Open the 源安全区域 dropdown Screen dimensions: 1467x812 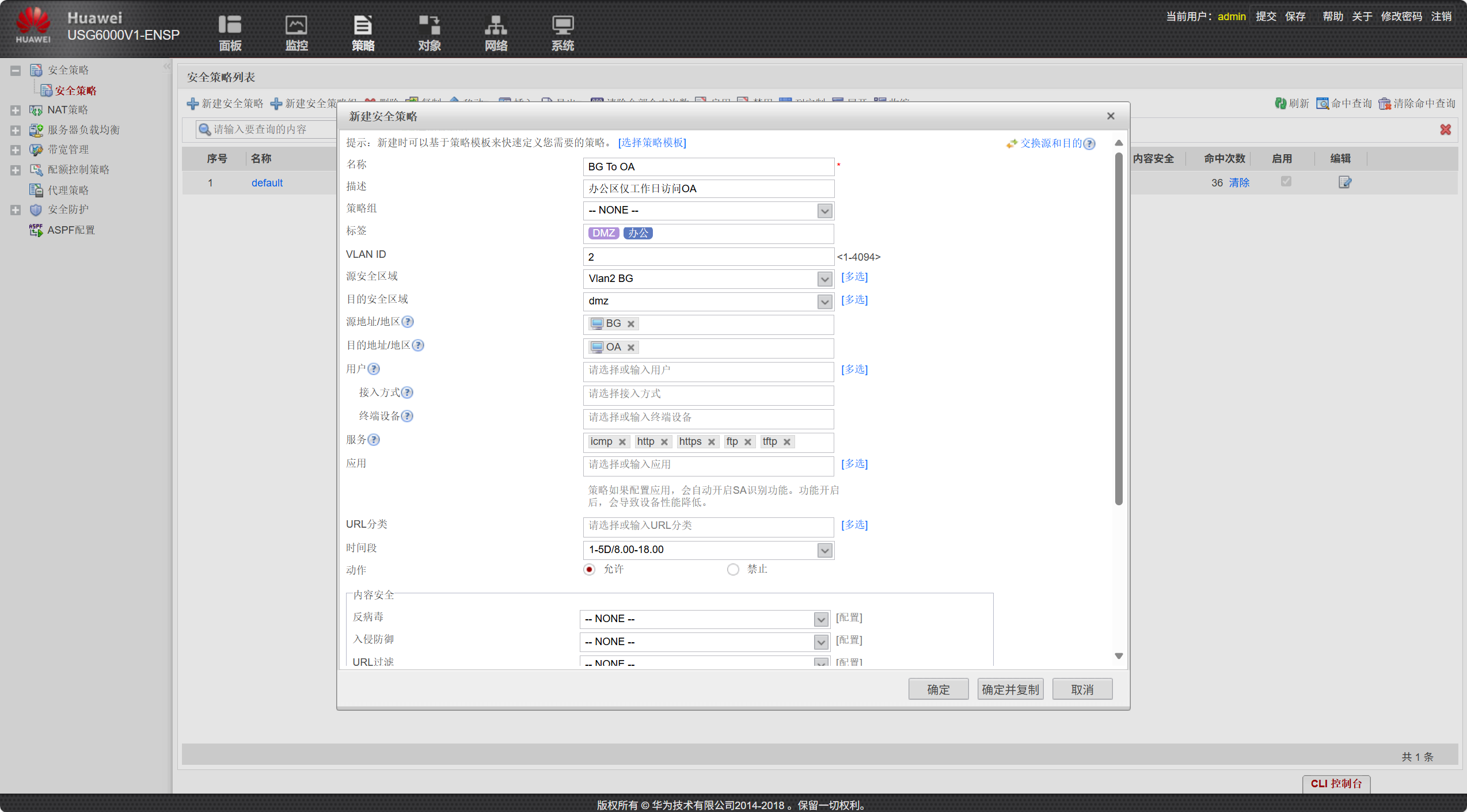point(824,279)
